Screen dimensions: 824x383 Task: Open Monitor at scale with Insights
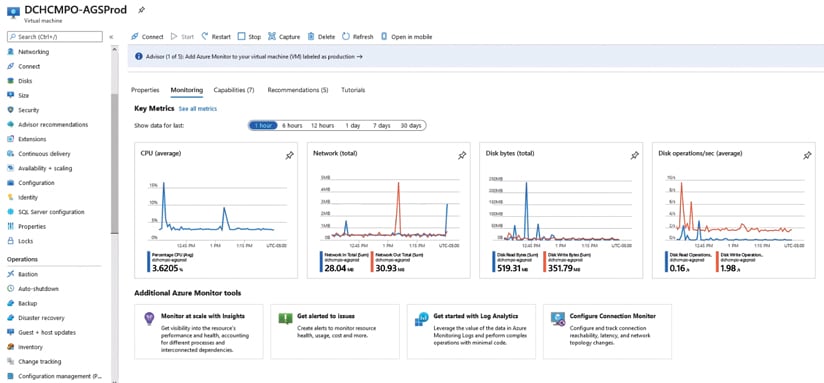pyautogui.click(x=199, y=332)
